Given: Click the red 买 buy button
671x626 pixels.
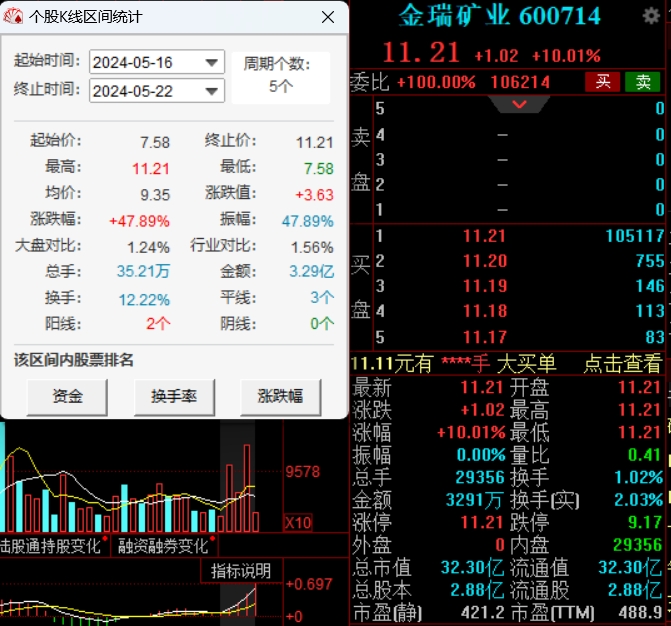Looking at the screenshot, I should (603, 82).
